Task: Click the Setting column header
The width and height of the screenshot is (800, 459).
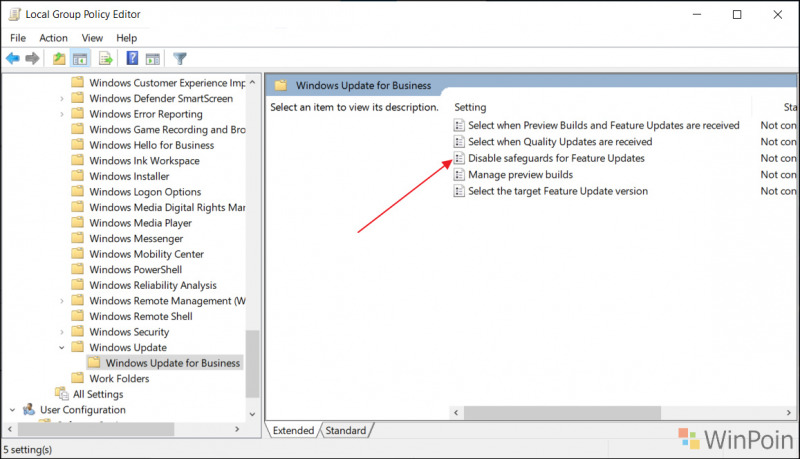Action: click(x=470, y=107)
